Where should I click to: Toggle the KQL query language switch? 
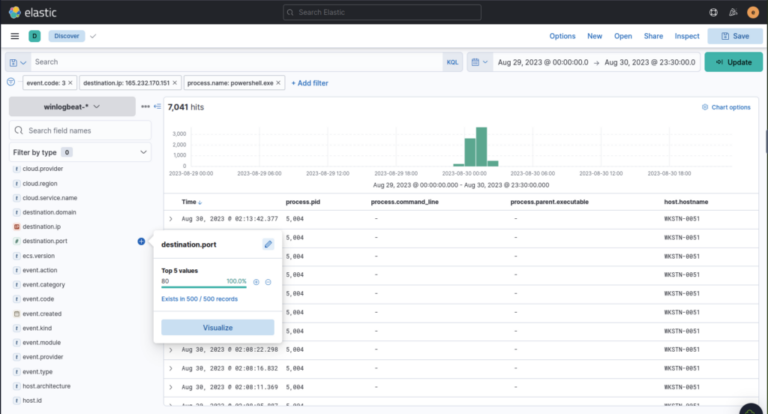(x=452, y=62)
